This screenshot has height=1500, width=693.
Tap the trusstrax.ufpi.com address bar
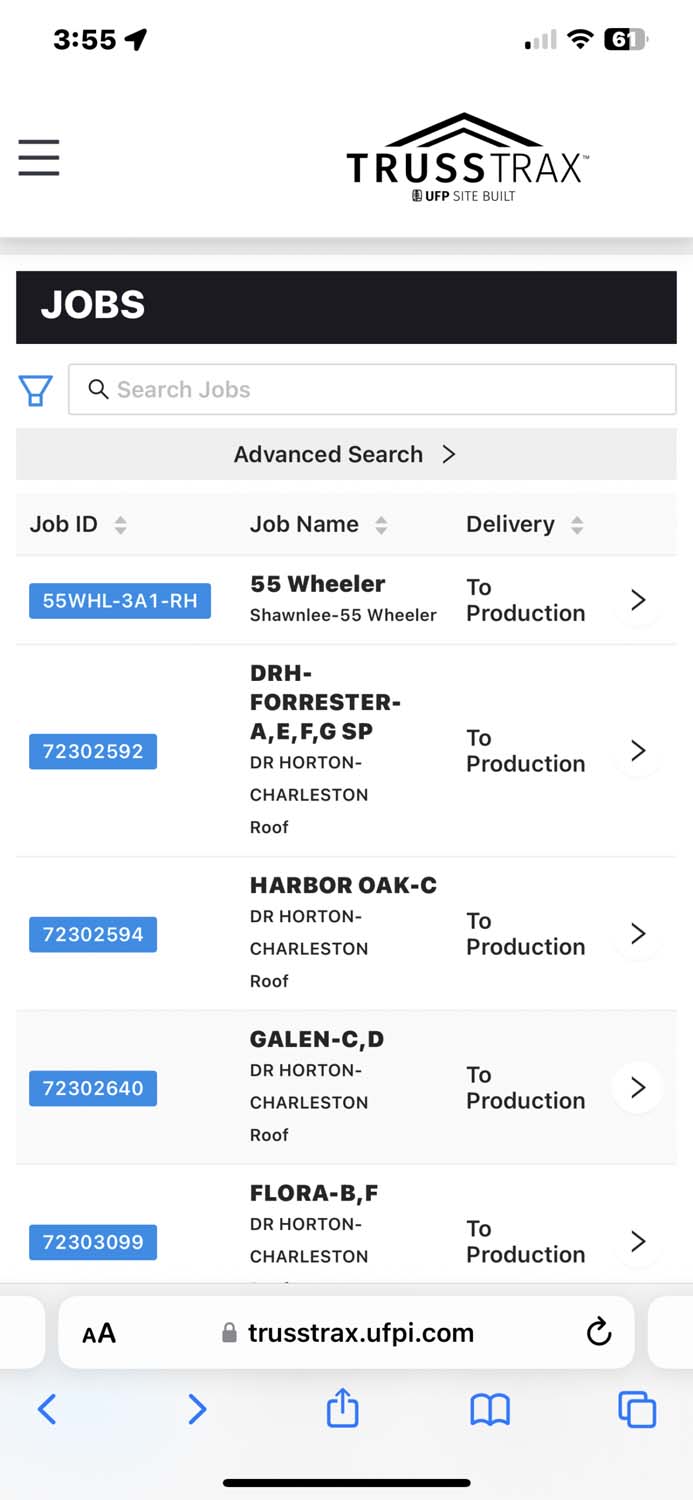point(360,1333)
